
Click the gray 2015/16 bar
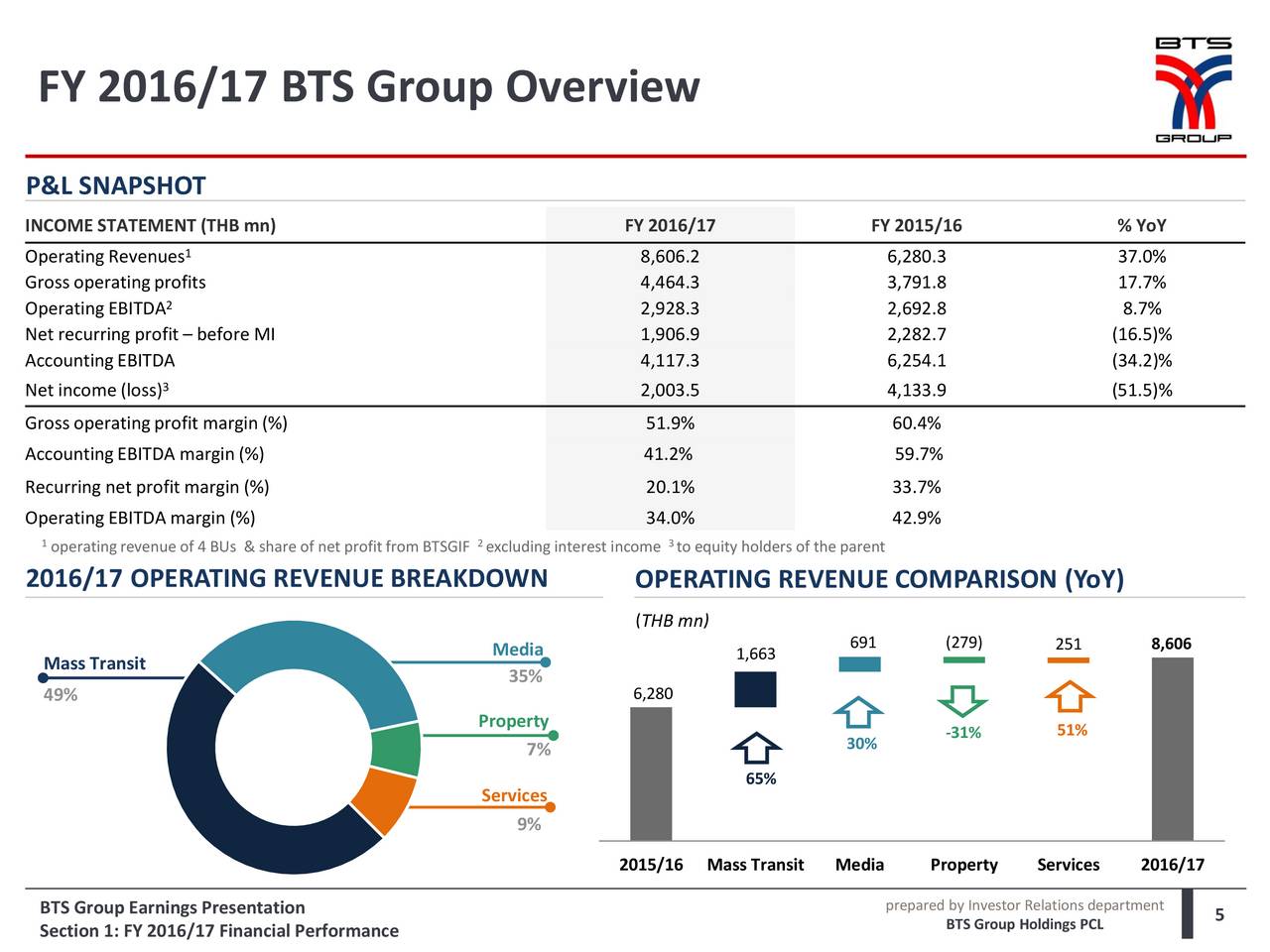[x=651, y=773]
